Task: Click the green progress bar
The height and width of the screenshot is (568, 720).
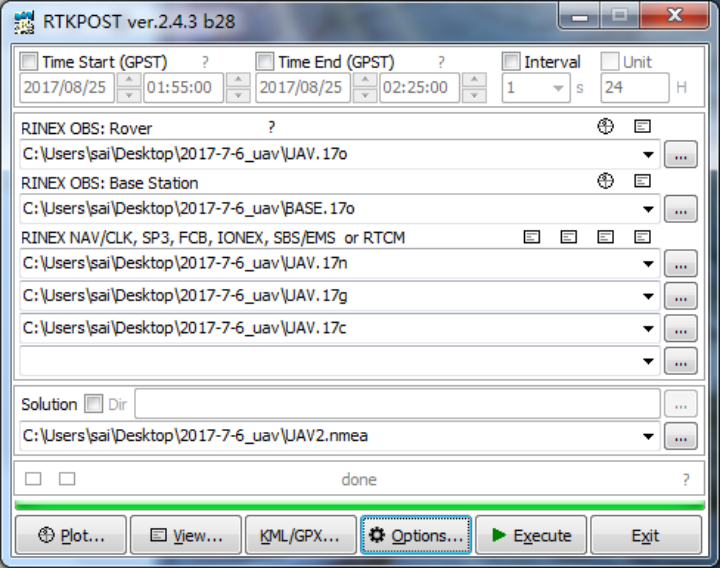Action: (x=360, y=506)
